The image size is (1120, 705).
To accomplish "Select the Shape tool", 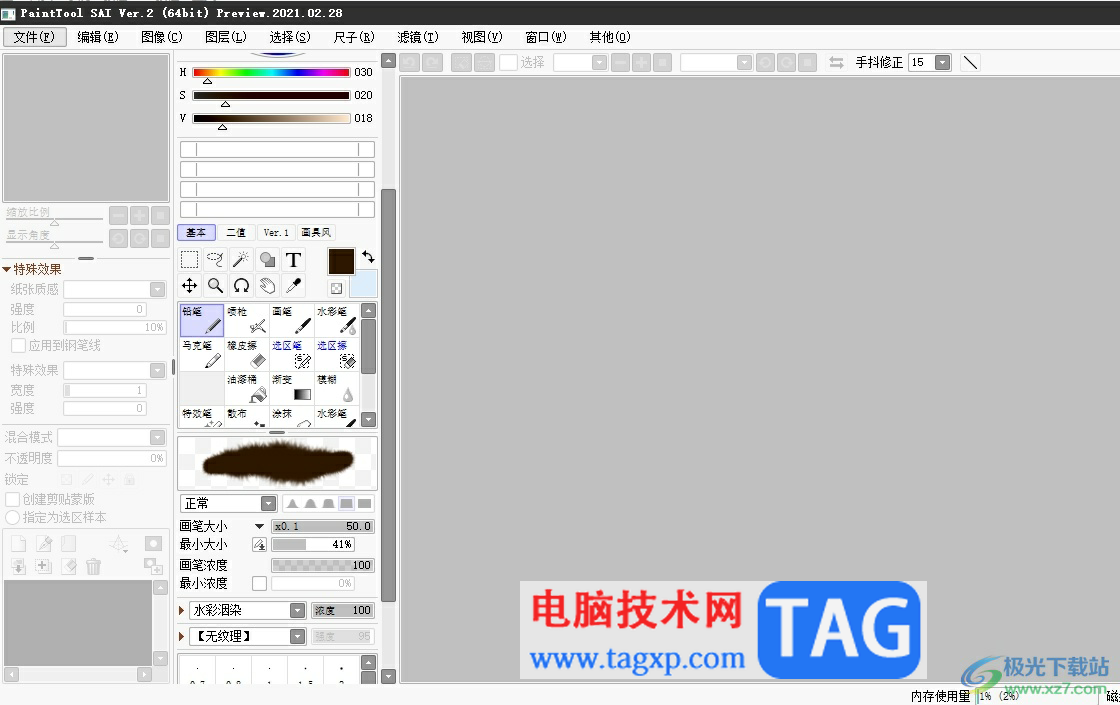I will tap(267, 259).
